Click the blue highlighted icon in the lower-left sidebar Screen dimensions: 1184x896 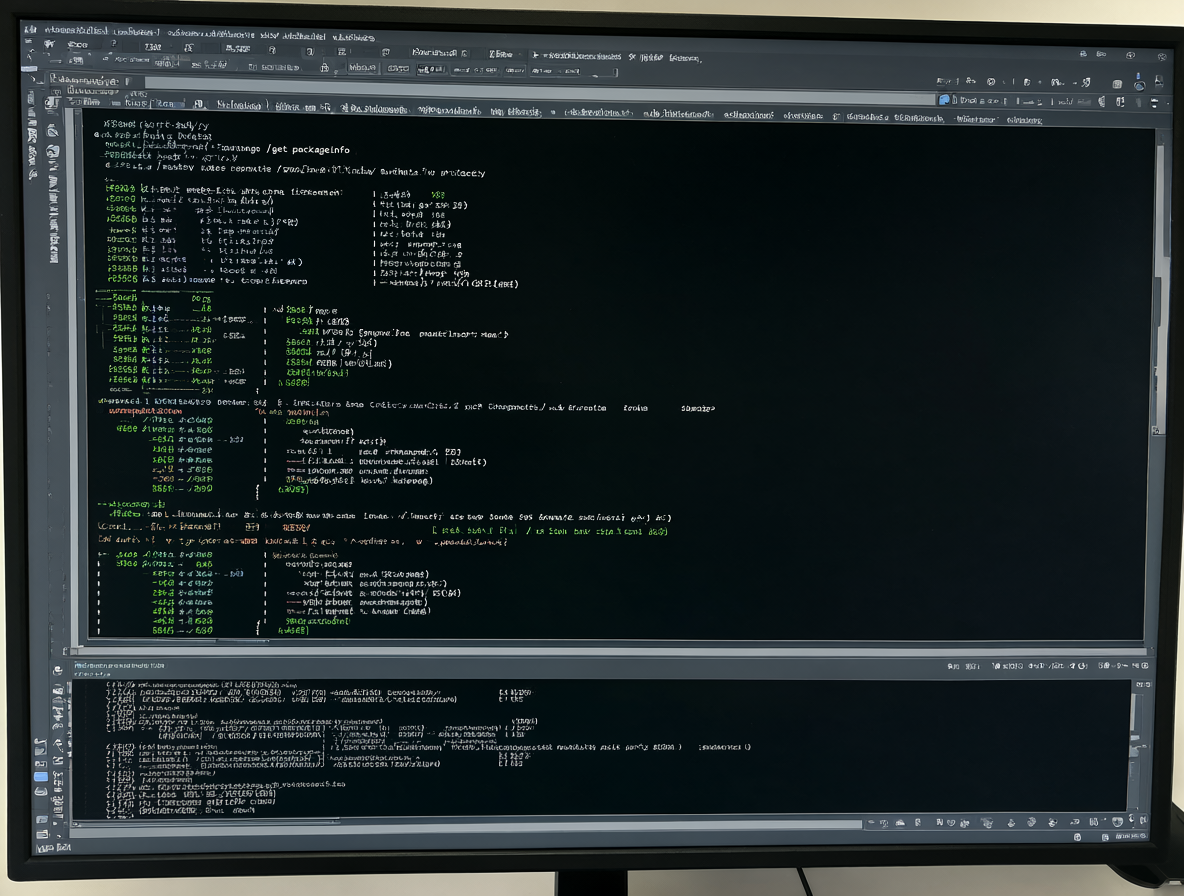coord(41,776)
